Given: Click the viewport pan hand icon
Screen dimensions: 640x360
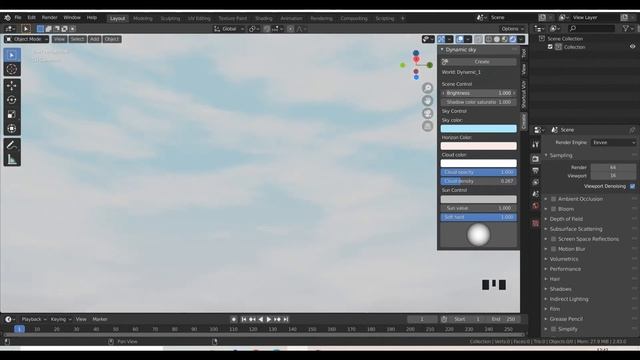Looking at the screenshot, I should point(427,100).
